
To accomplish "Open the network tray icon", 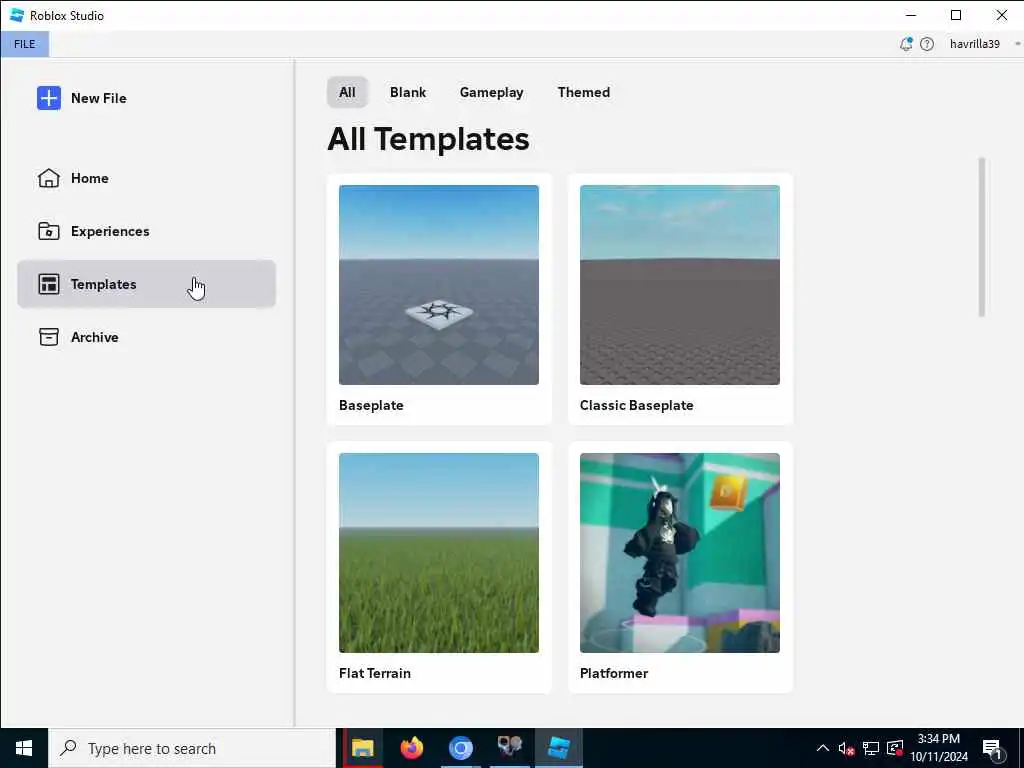I will click(871, 748).
